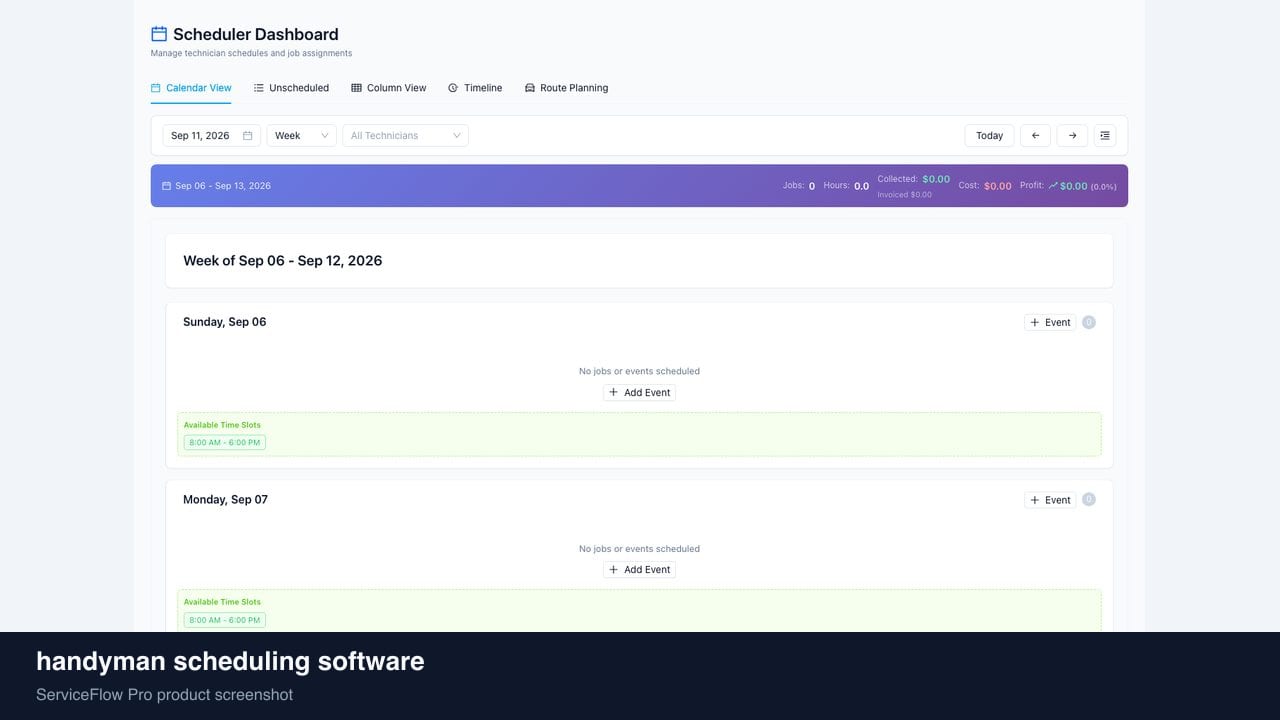Screen dimensions: 1280x720
Task: Click the Sep 11, 2026 date field
Action: click(x=211, y=136)
